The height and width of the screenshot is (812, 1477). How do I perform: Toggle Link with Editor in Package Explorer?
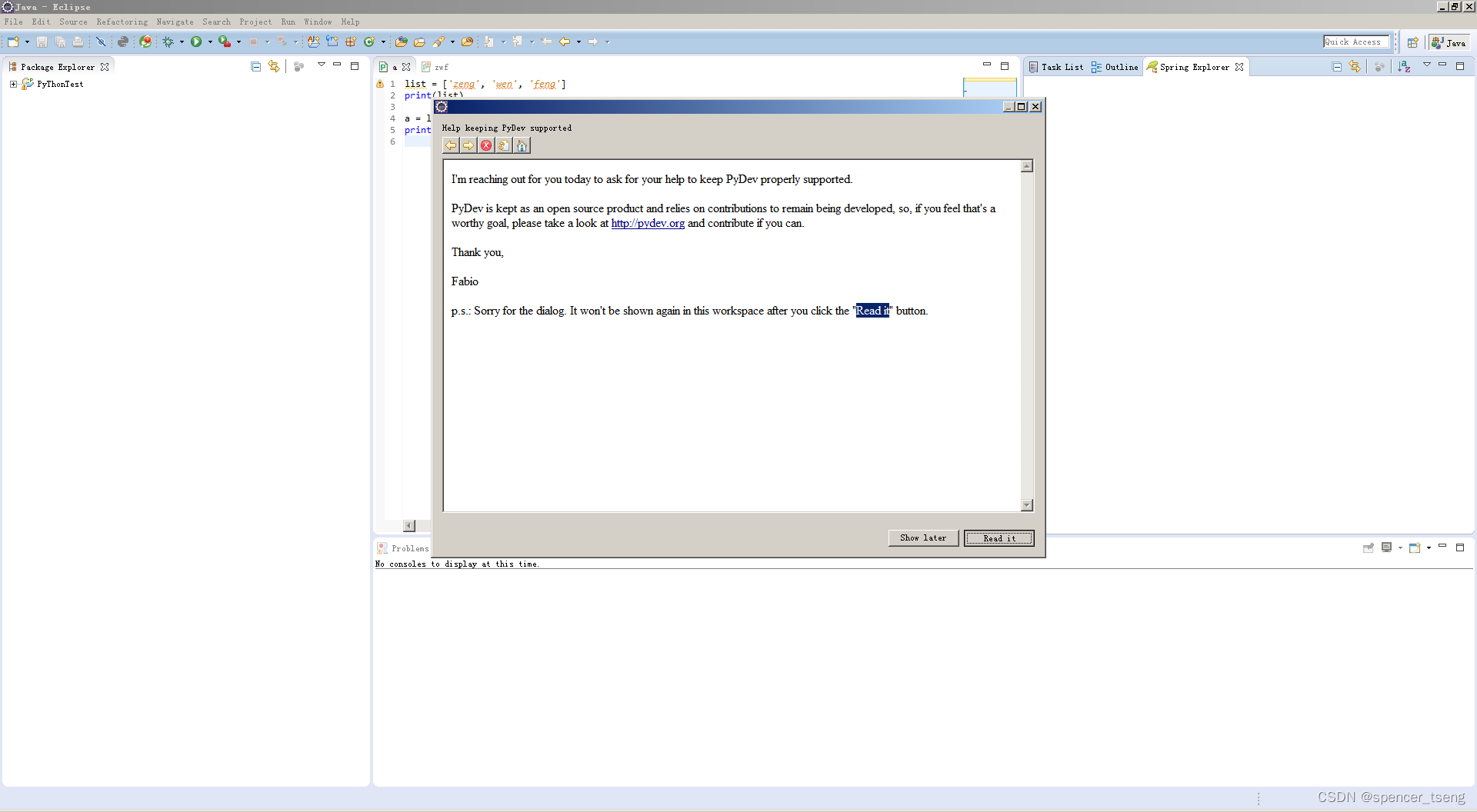click(x=274, y=67)
